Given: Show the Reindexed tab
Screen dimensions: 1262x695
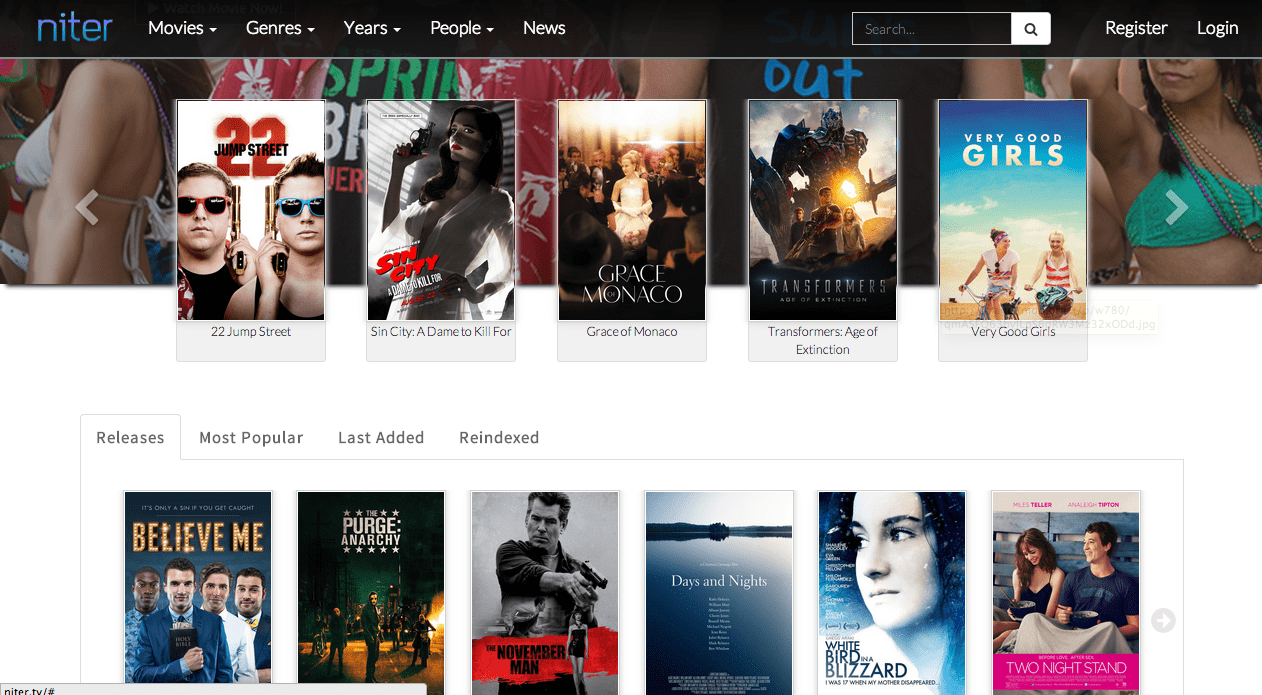Looking at the screenshot, I should 499,438.
